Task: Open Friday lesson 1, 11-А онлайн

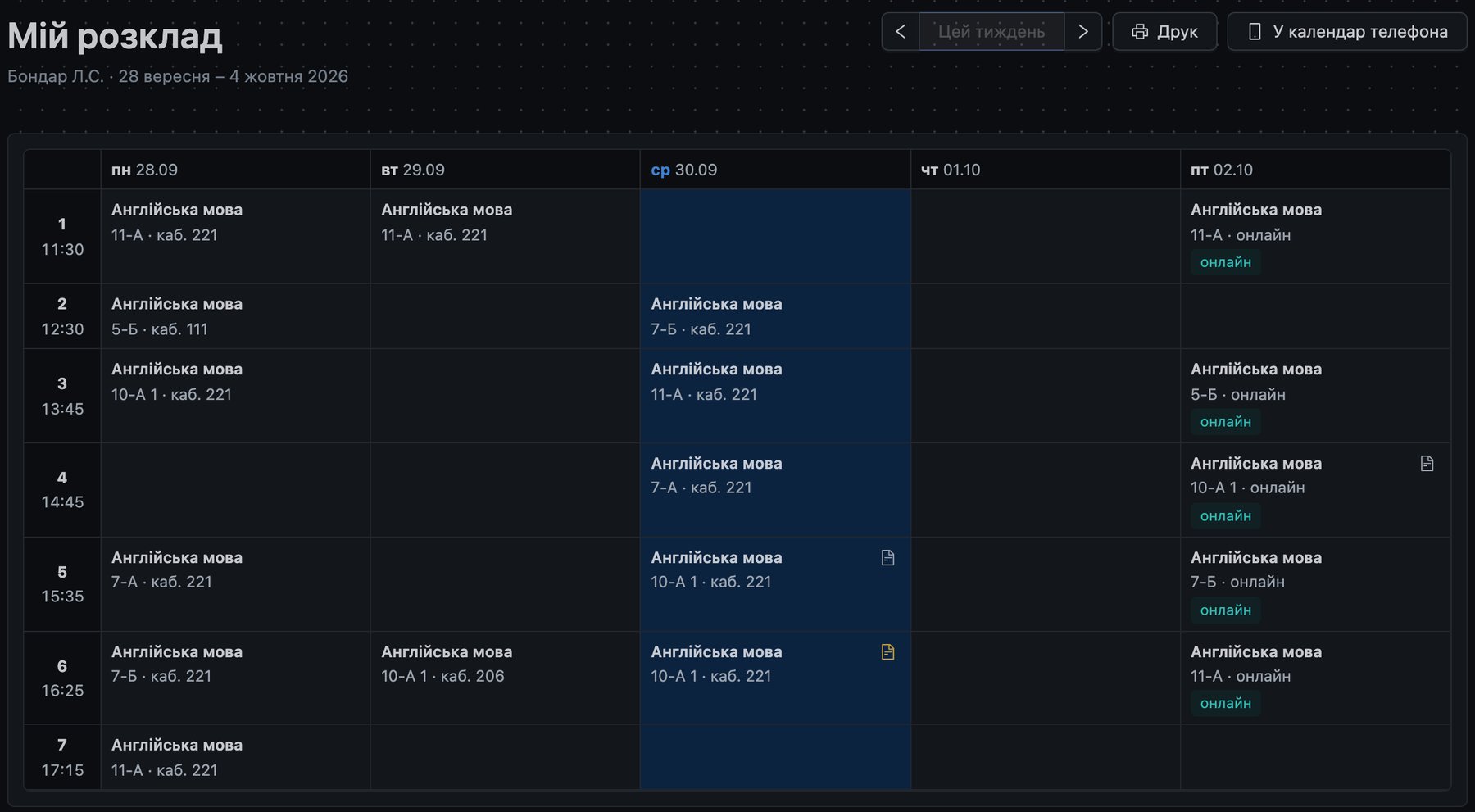Action: [1314, 236]
